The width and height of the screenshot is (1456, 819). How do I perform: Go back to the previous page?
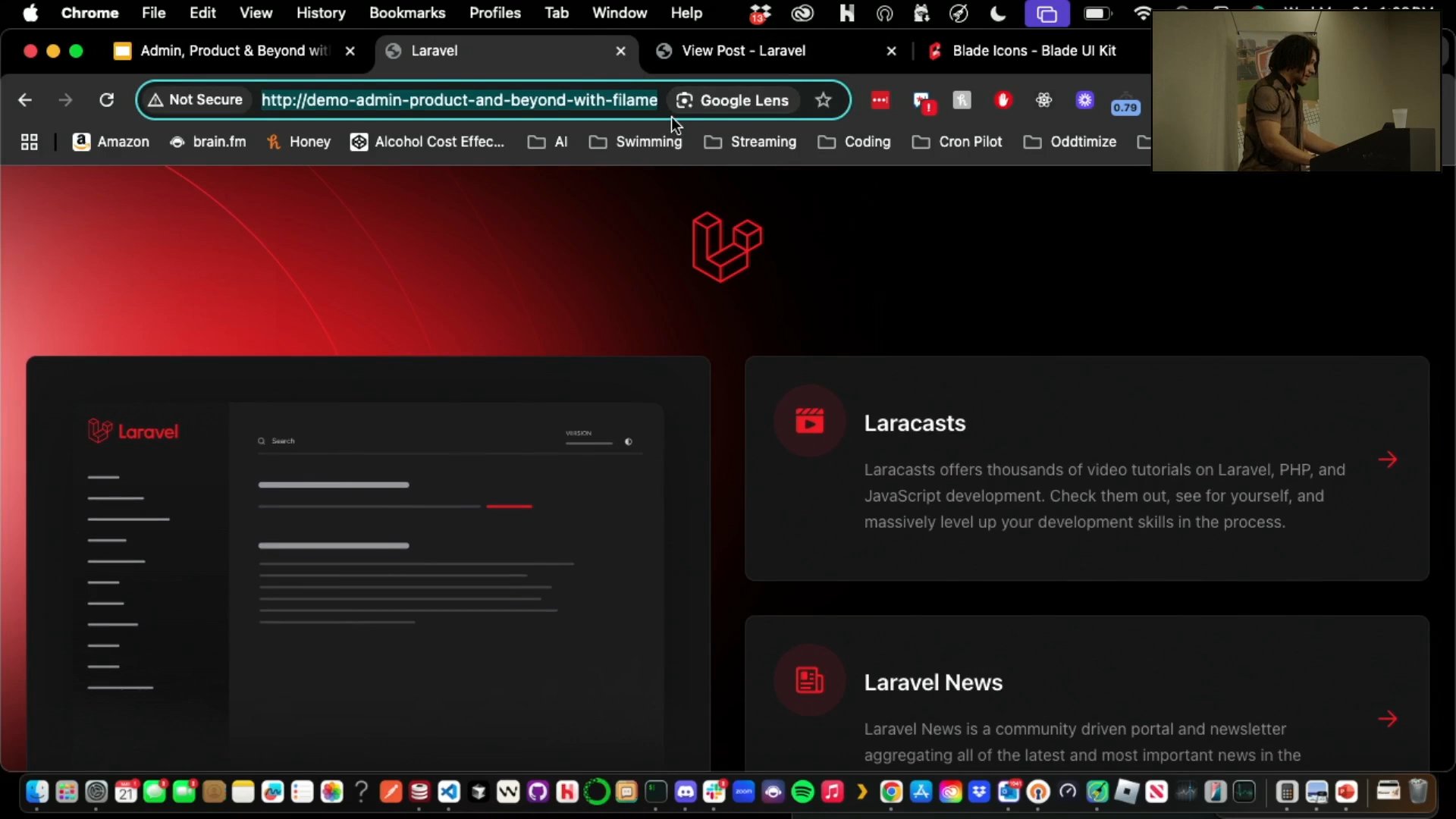pyautogui.click(x=25, y=100)
